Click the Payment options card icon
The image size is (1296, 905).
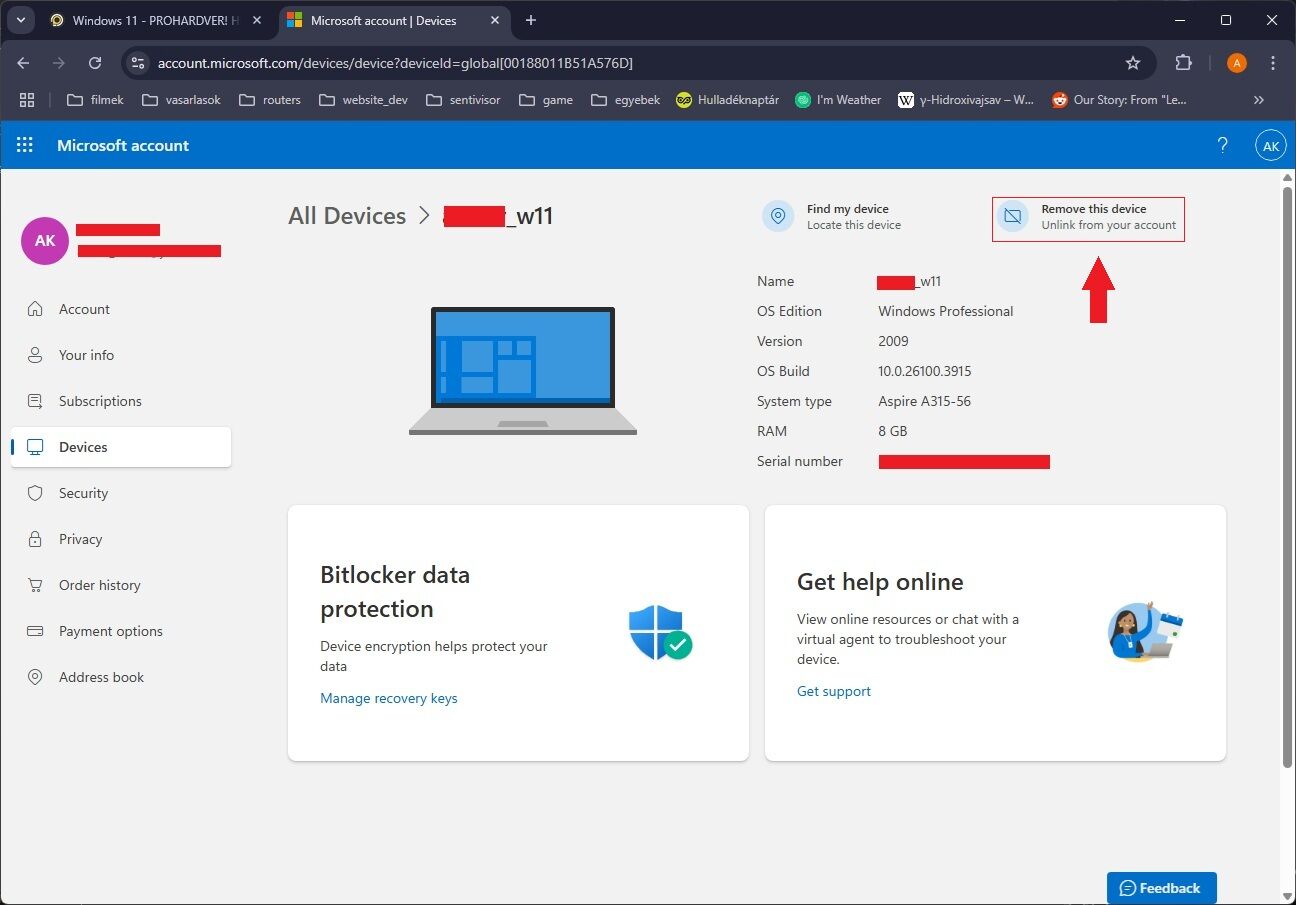(35, 631)
